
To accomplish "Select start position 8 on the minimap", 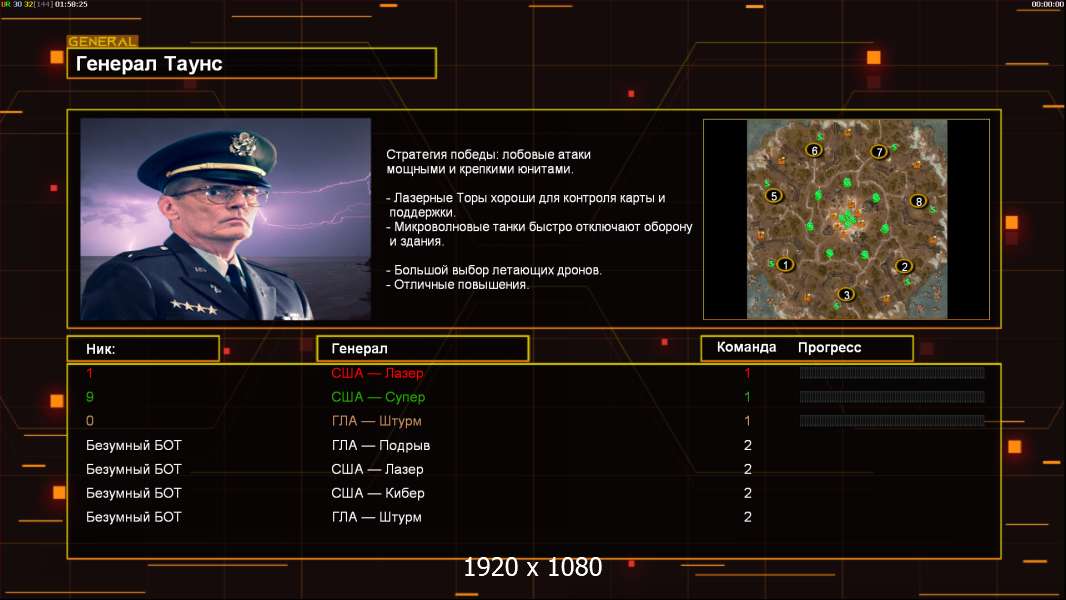I will pos(918,201).
